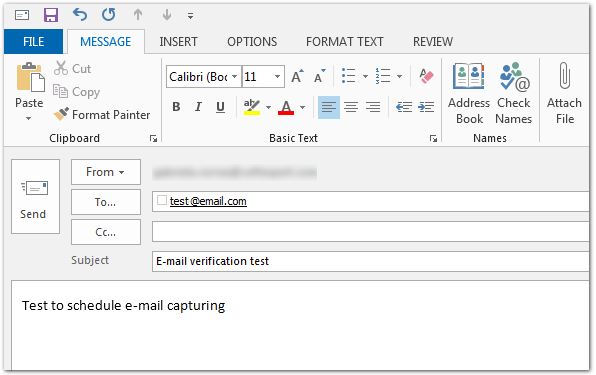
Task: Open the Address Book
Action: (x=469, y=93)
